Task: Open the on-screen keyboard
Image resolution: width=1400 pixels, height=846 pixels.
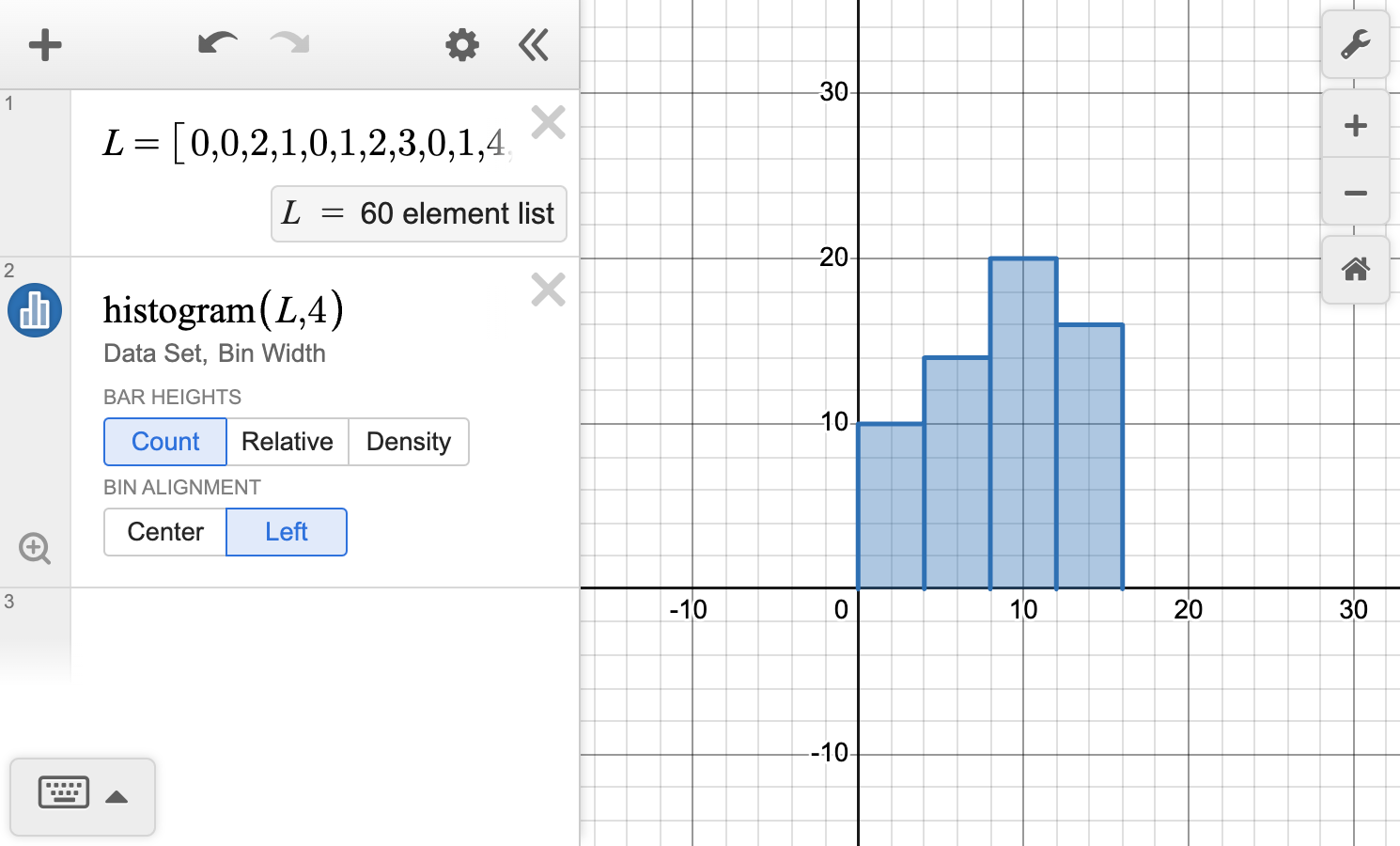Action: pyautogui.click(x=62, y=794)
